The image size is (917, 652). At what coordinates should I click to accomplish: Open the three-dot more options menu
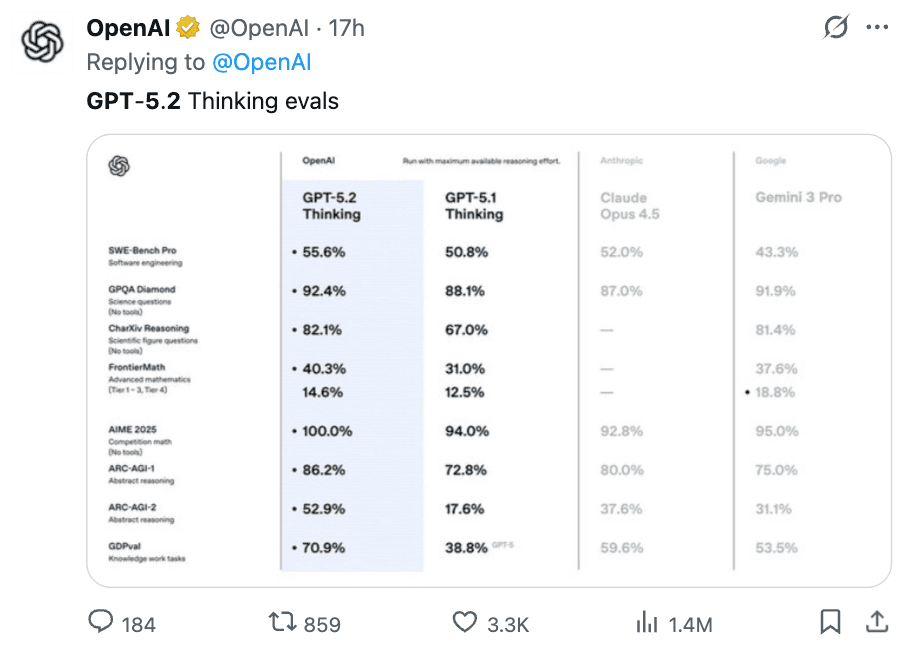coord(878,29)
